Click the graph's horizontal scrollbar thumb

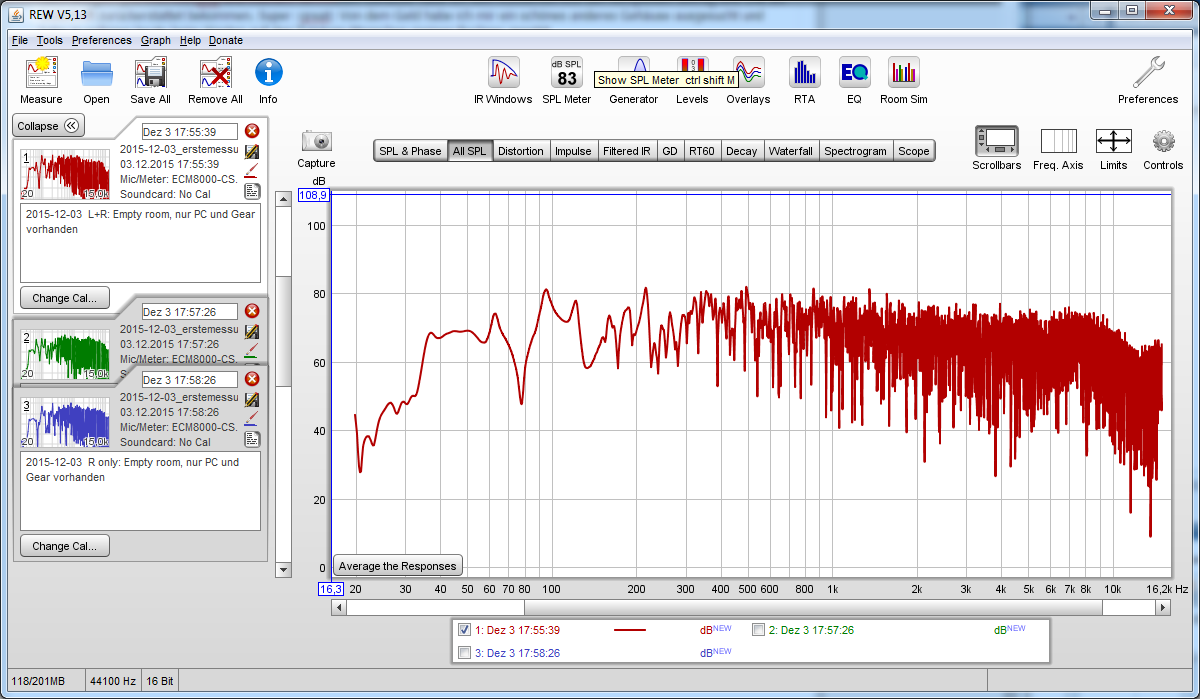pos(813,607)
